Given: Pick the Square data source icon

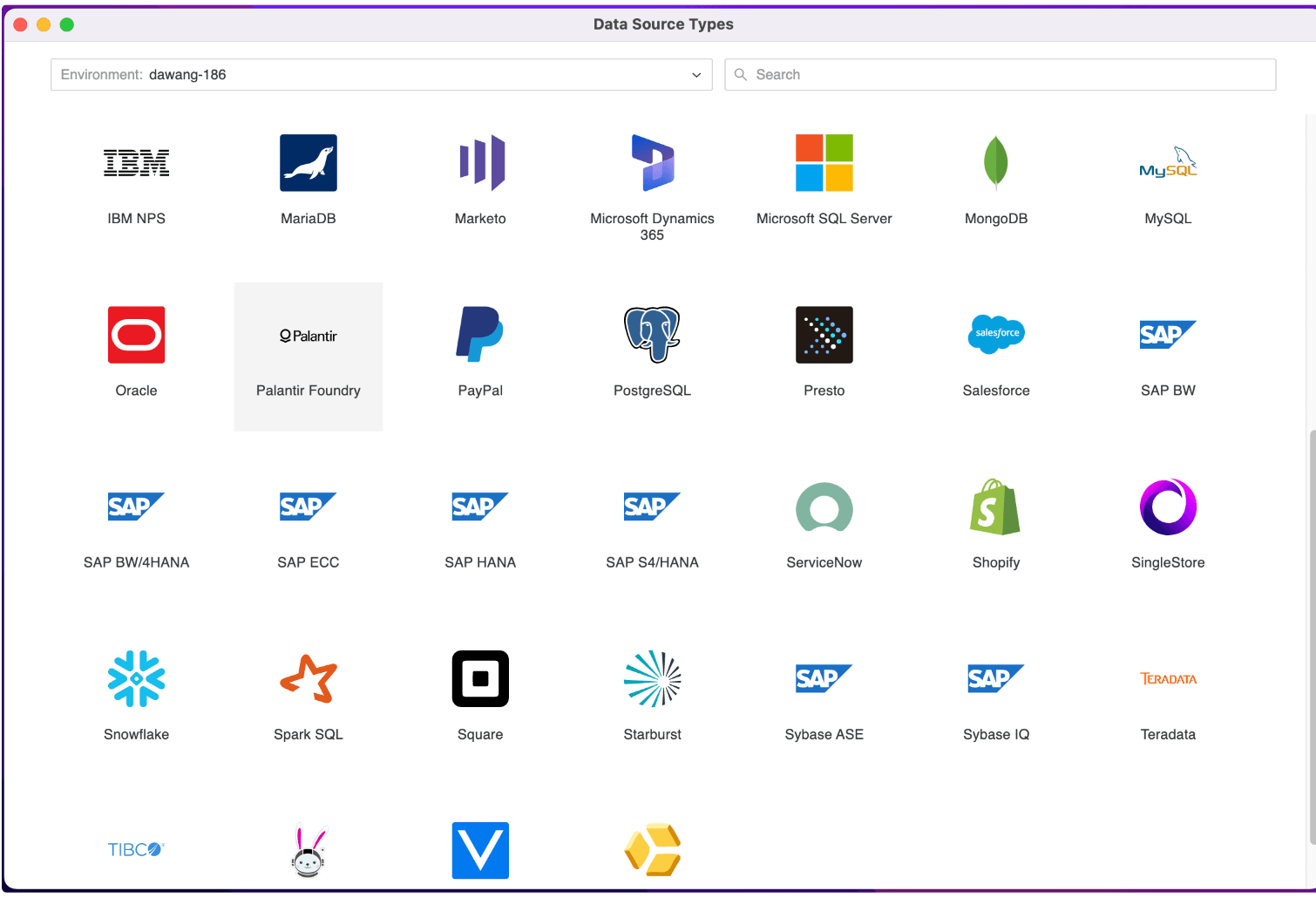Looking at the screenshot, I should [x=480, y=678].
